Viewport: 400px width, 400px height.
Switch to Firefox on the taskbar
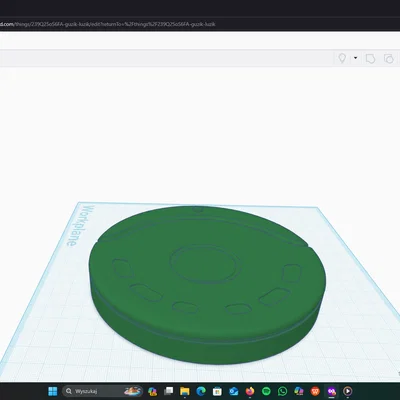tap(250, 391)
